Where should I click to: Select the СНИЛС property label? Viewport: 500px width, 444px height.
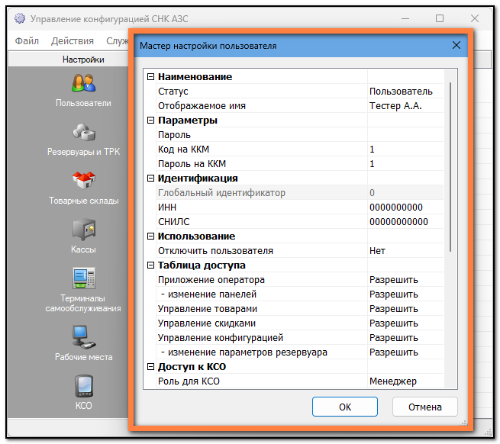174,222
